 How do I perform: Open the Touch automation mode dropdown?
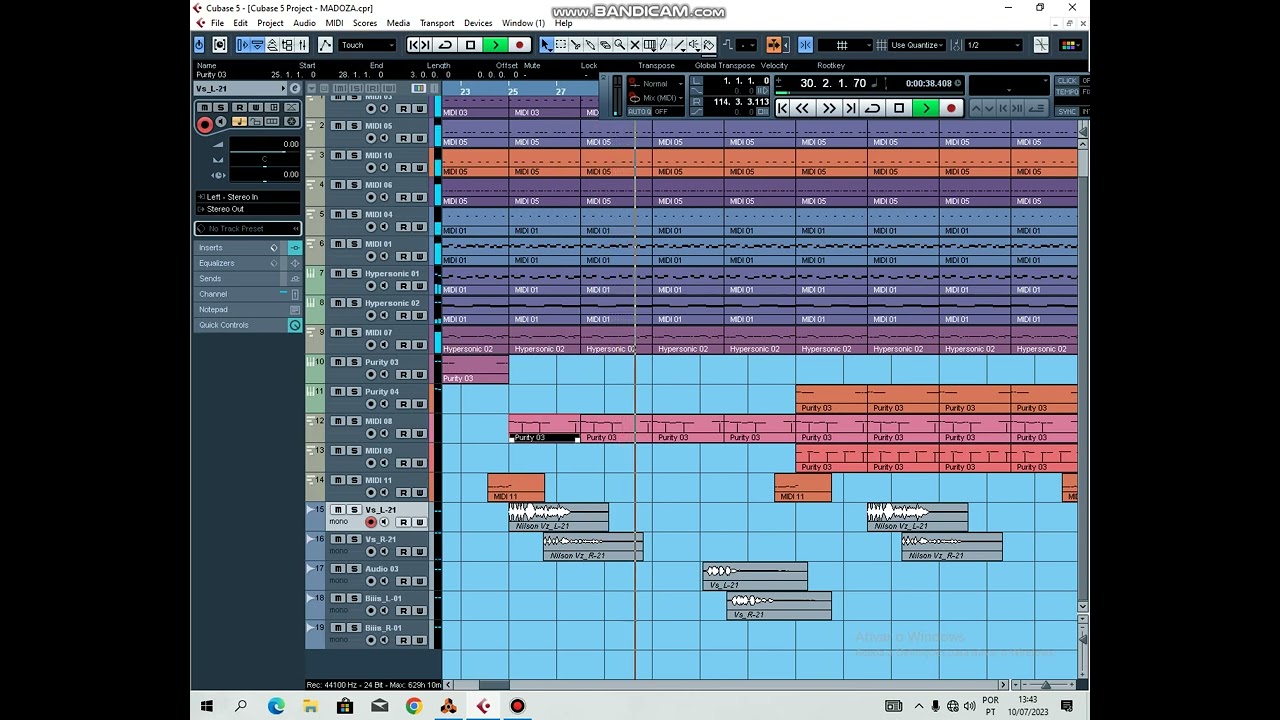(367, 45)
